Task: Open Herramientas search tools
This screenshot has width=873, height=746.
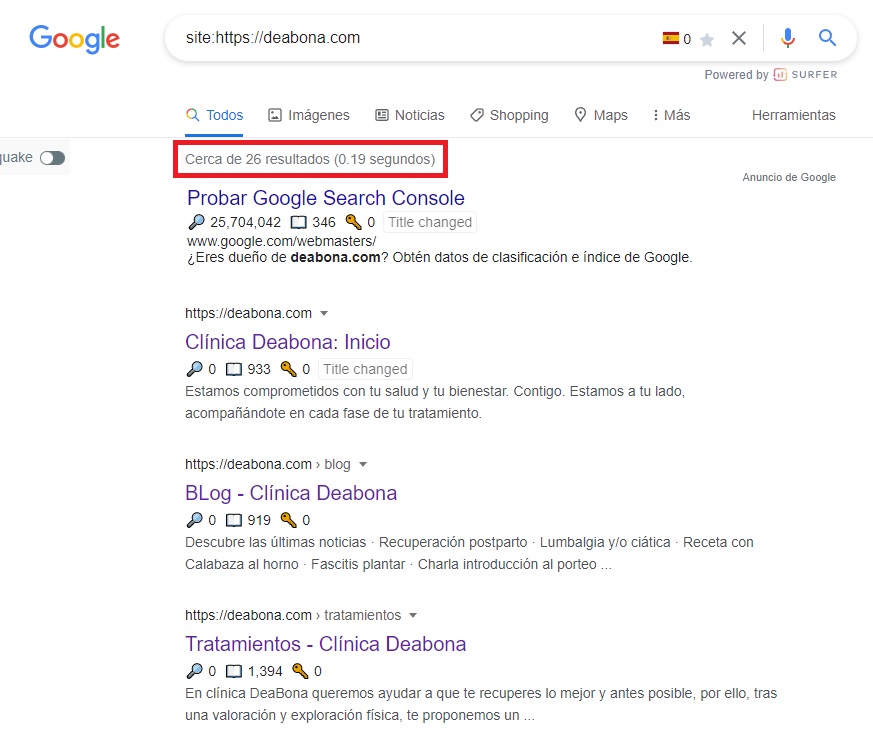Action: point(793,115)
